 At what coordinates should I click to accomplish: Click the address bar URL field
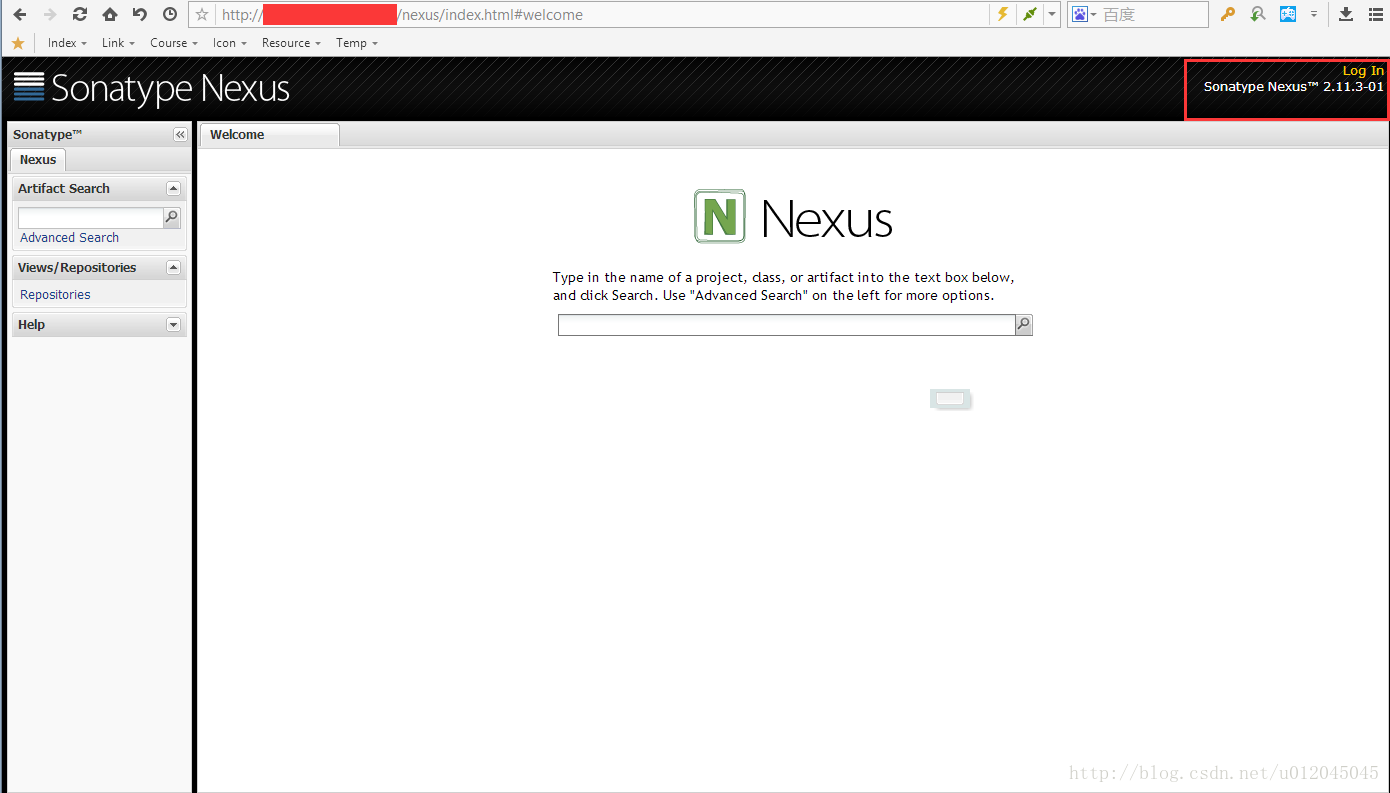pyautogui.click(x=600, y=15)
